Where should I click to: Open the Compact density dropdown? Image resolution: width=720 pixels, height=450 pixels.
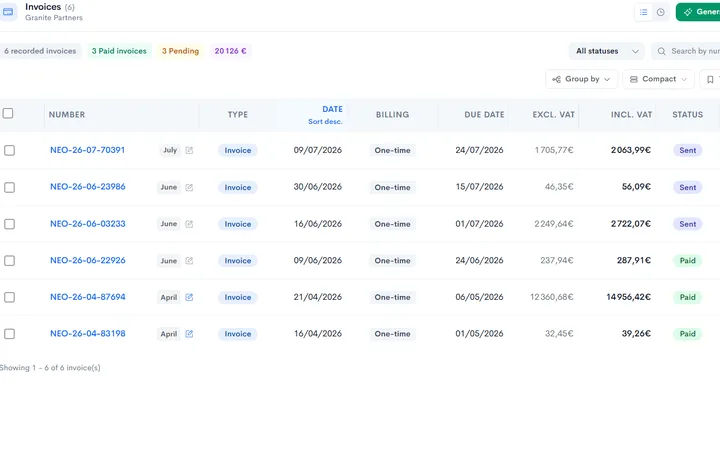[x=658, y=79]
